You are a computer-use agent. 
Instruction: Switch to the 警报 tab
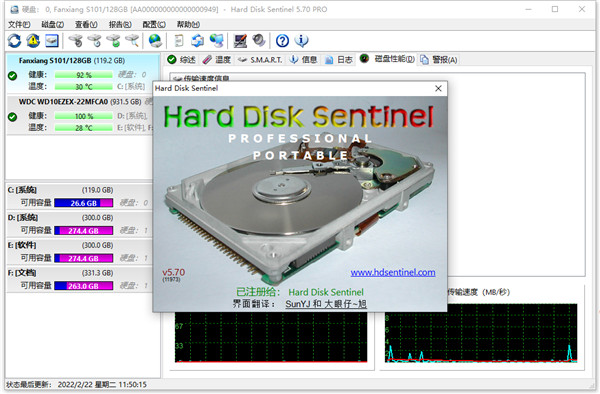439,60
